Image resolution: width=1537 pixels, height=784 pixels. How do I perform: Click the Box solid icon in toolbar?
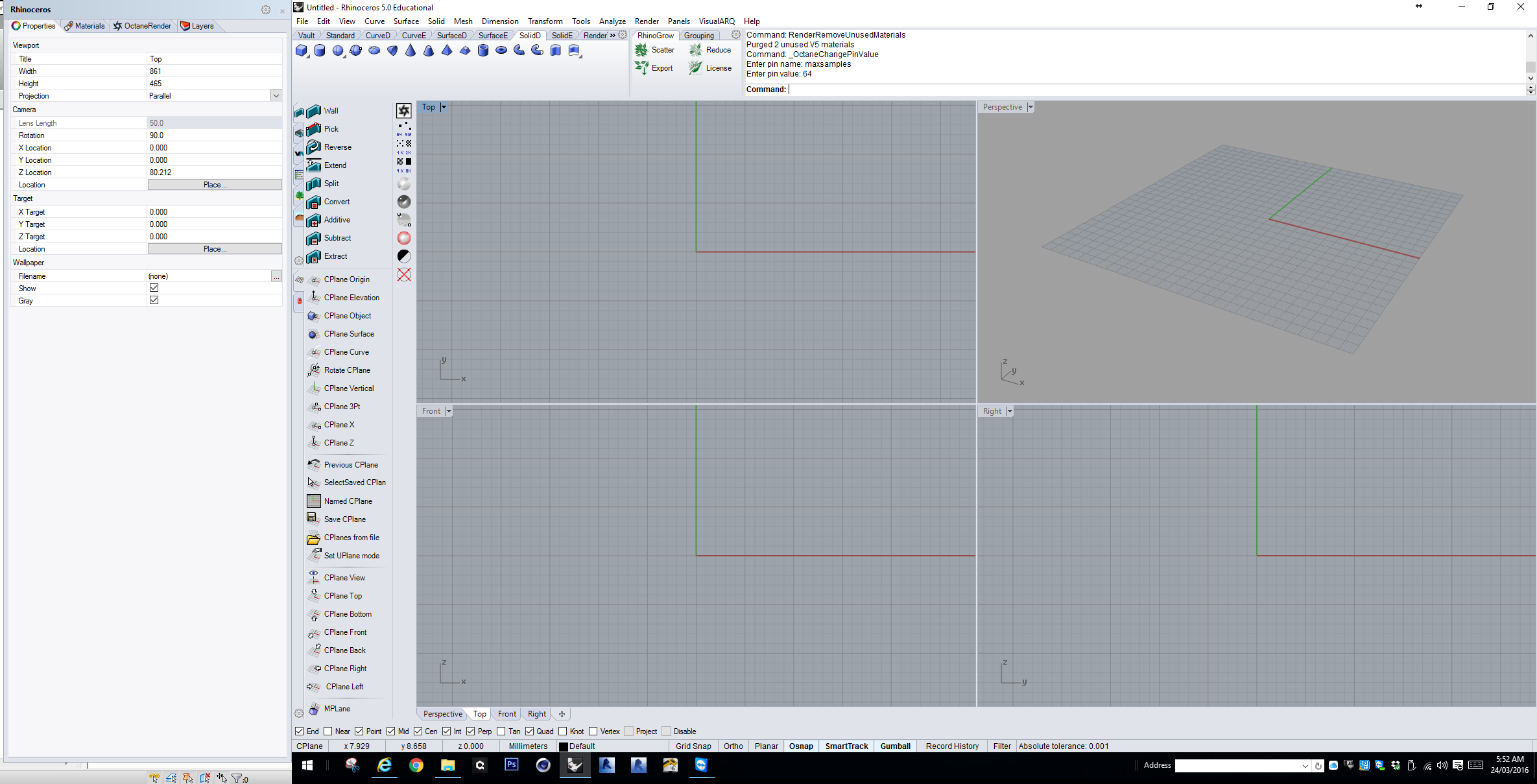point(302,51)
